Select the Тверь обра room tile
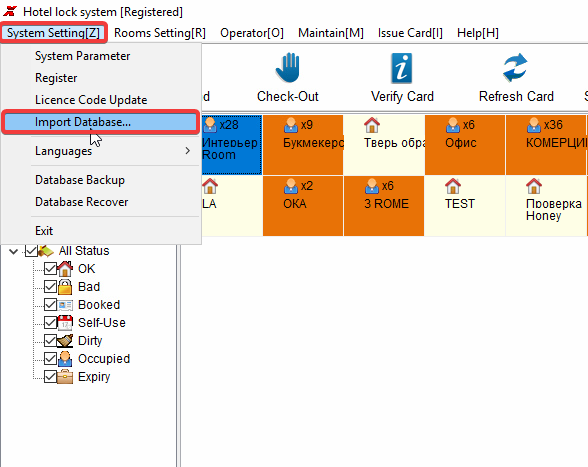Viewport: 588px width, 467px height. point(384,145)
